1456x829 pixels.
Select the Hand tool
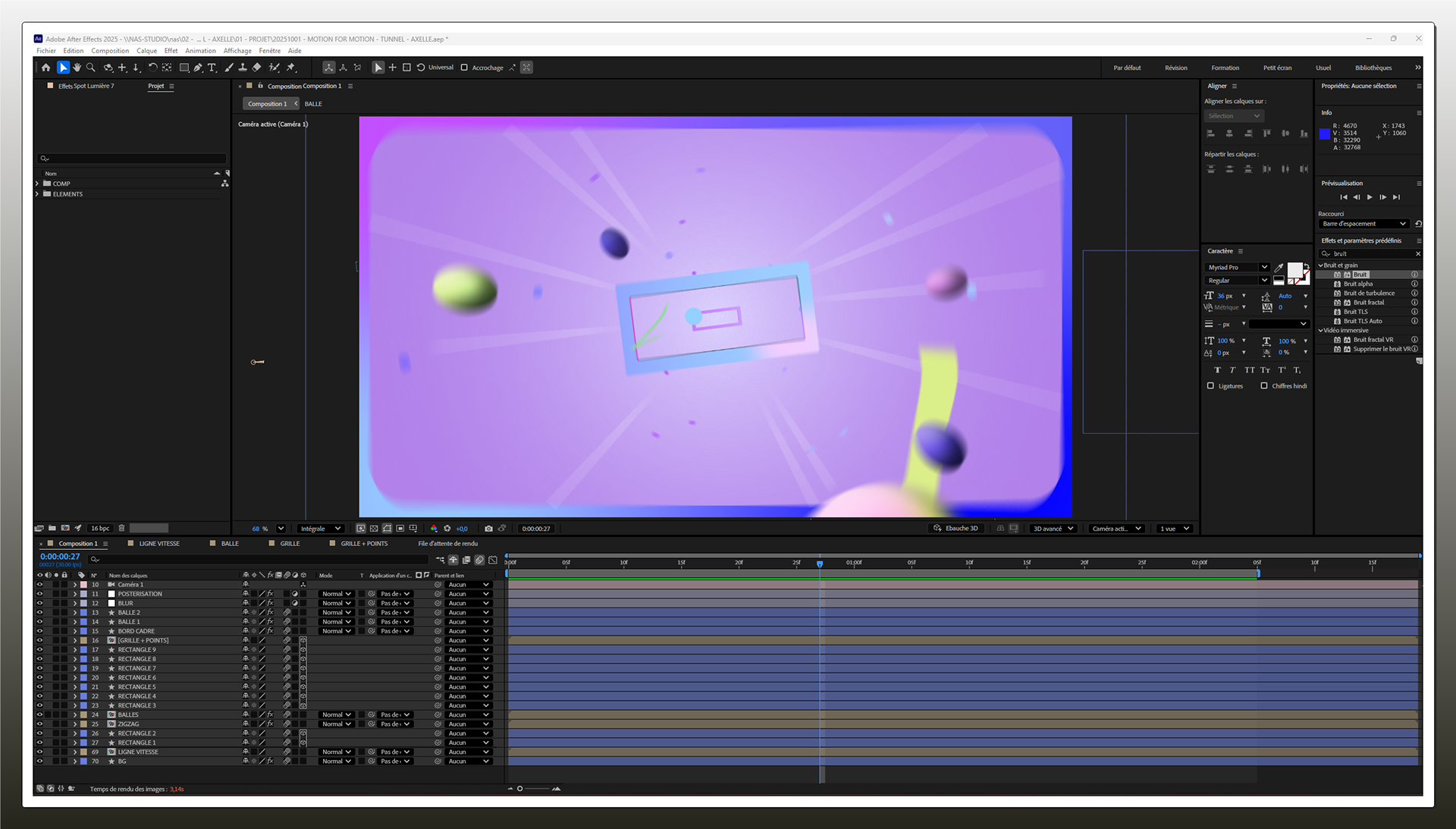(77, 68)
